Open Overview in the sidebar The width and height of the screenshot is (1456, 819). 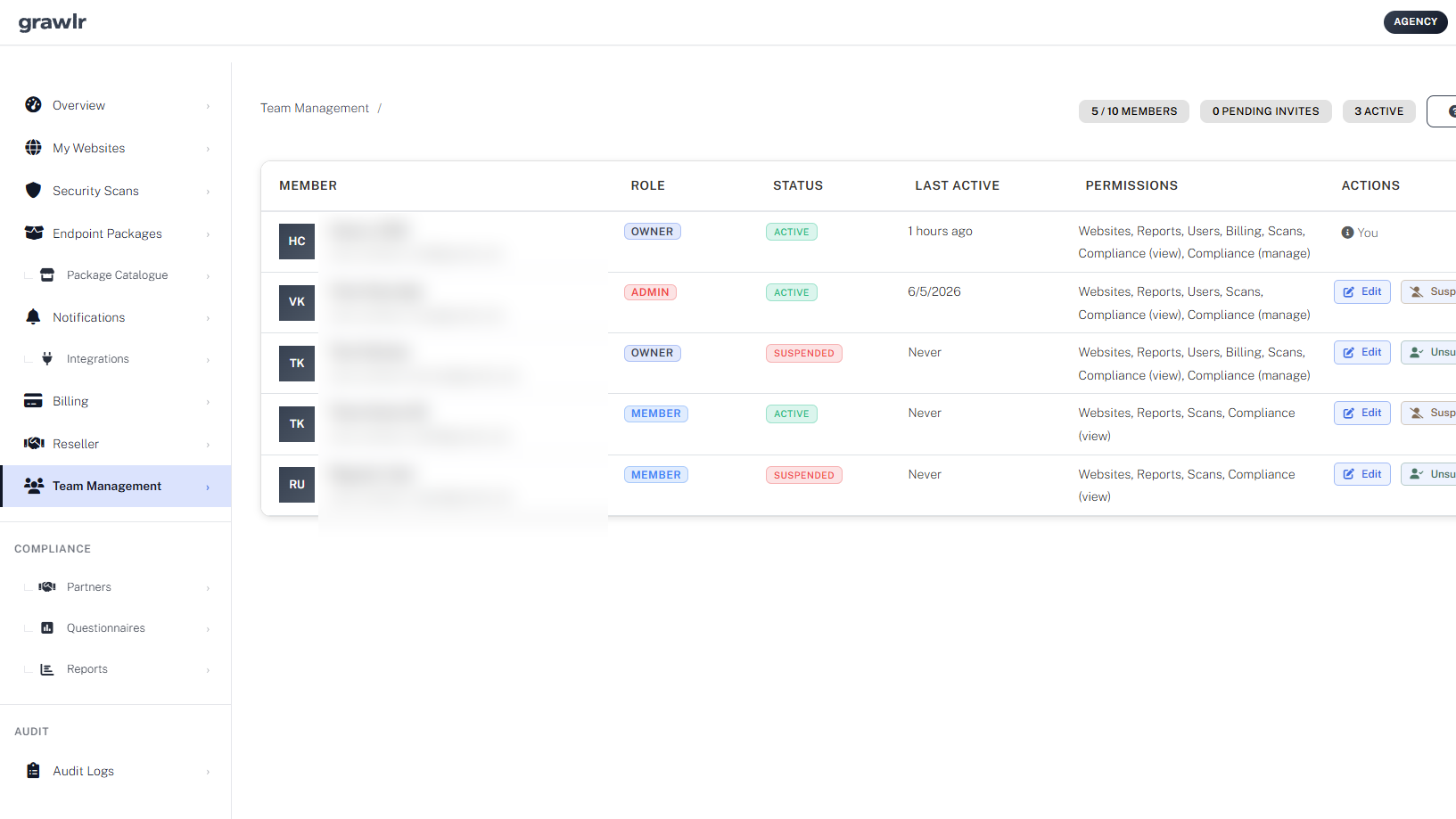tap(116, 105)
